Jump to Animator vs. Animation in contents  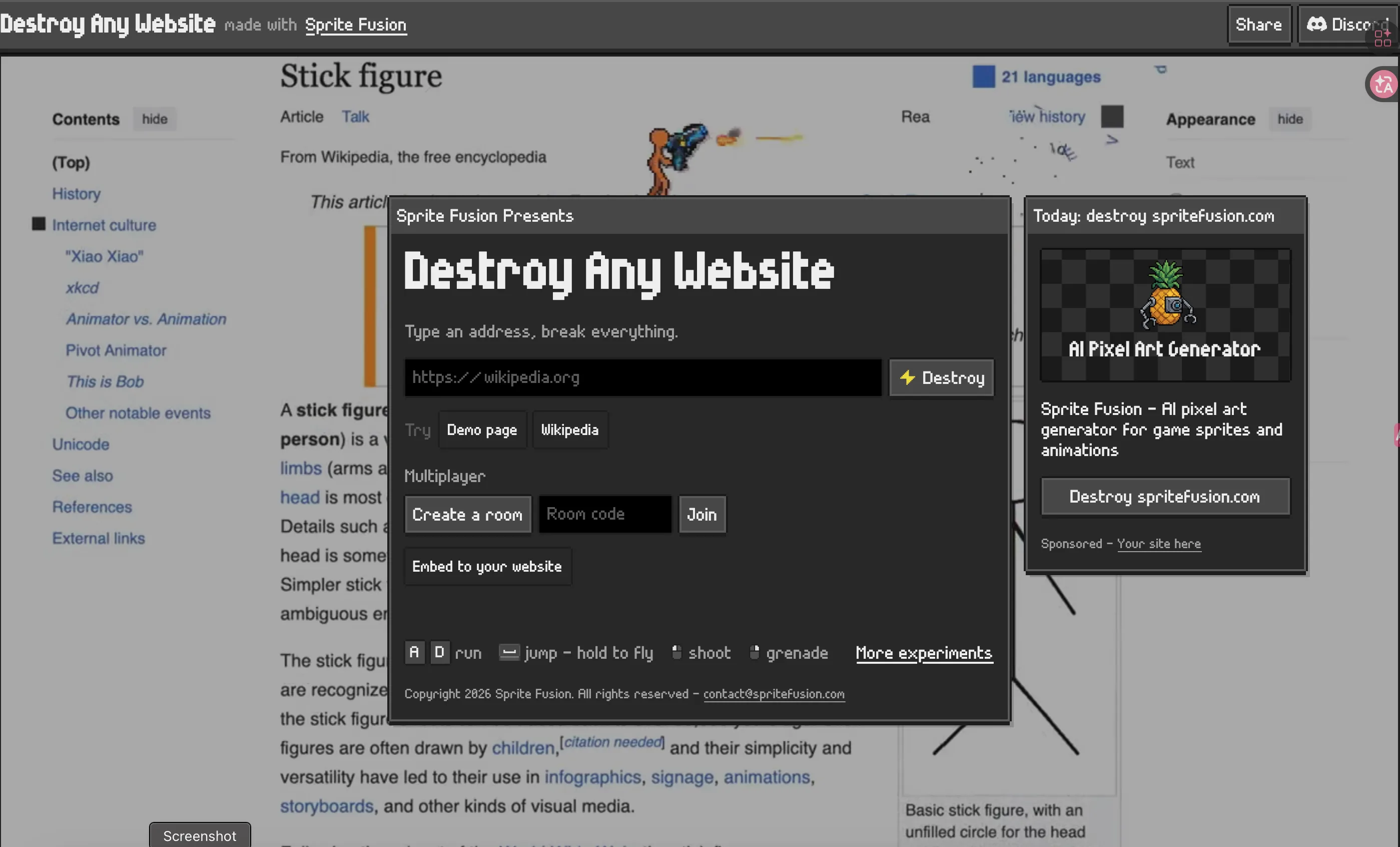(146, 319)
